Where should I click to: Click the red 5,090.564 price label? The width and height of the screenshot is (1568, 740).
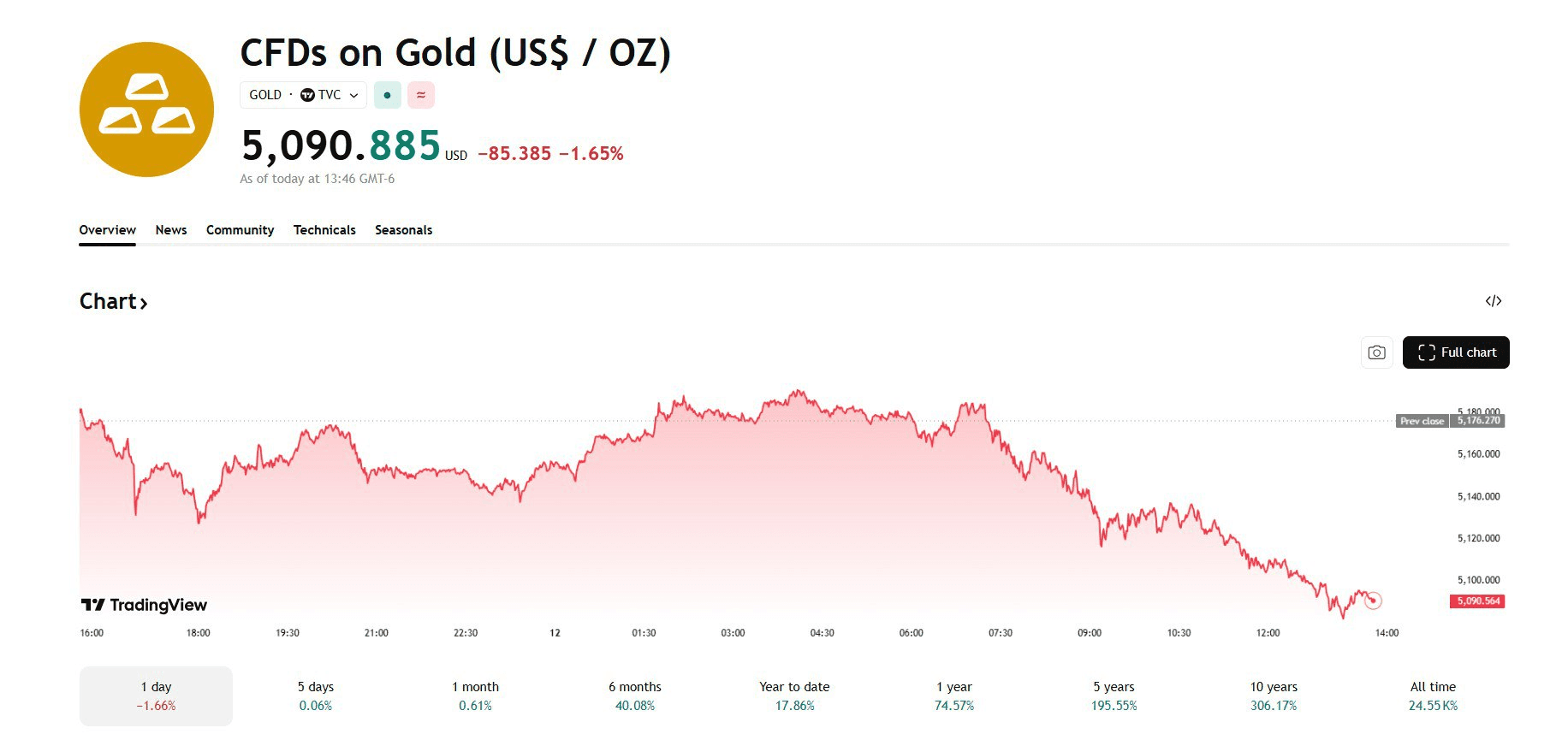[1478, 601]
